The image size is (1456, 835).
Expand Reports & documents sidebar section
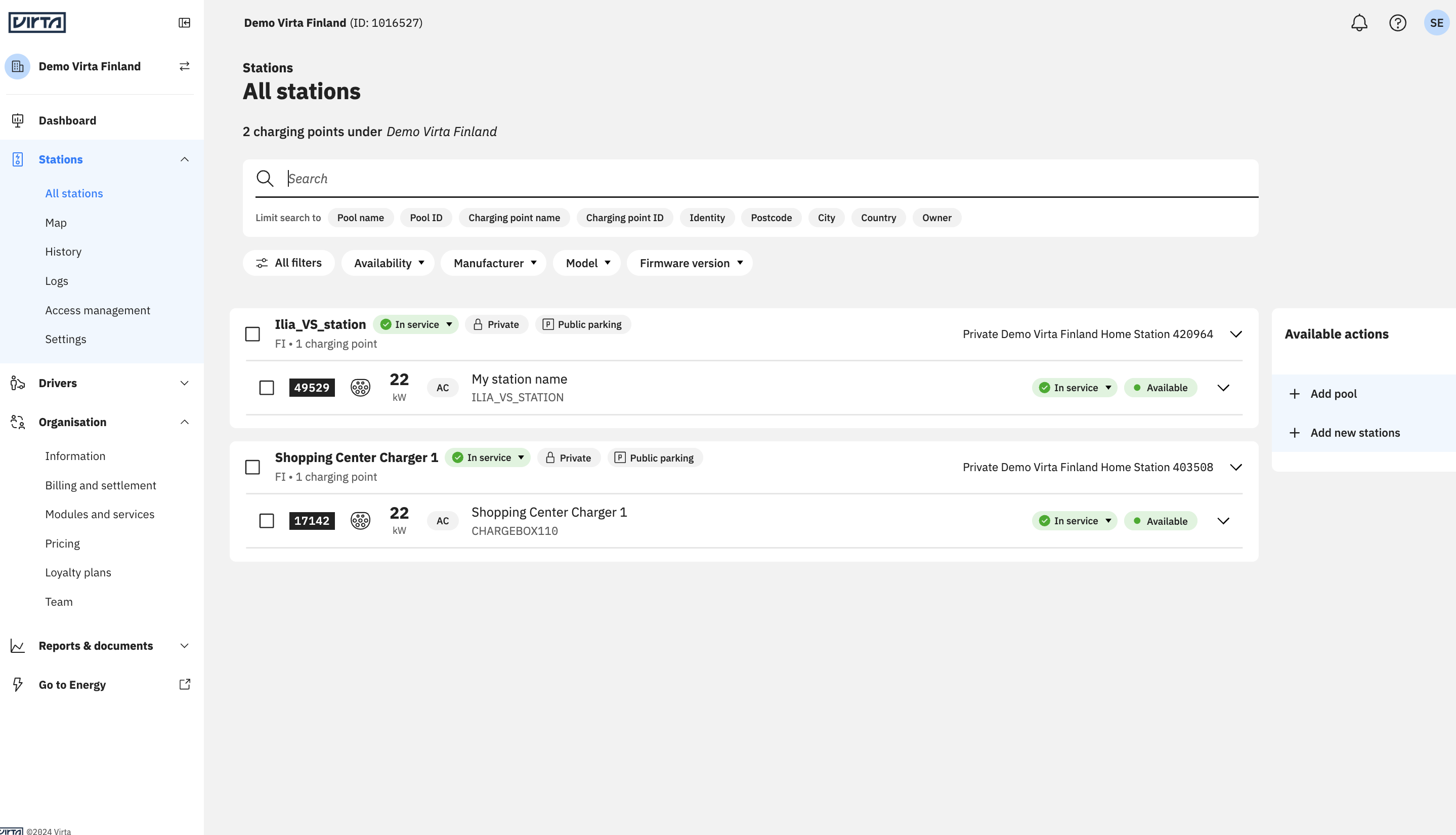point(185,646)
